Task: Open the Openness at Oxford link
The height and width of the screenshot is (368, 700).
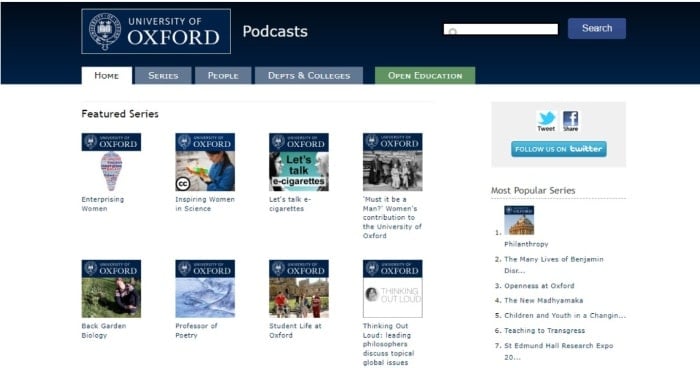Action: pos(539,286)
